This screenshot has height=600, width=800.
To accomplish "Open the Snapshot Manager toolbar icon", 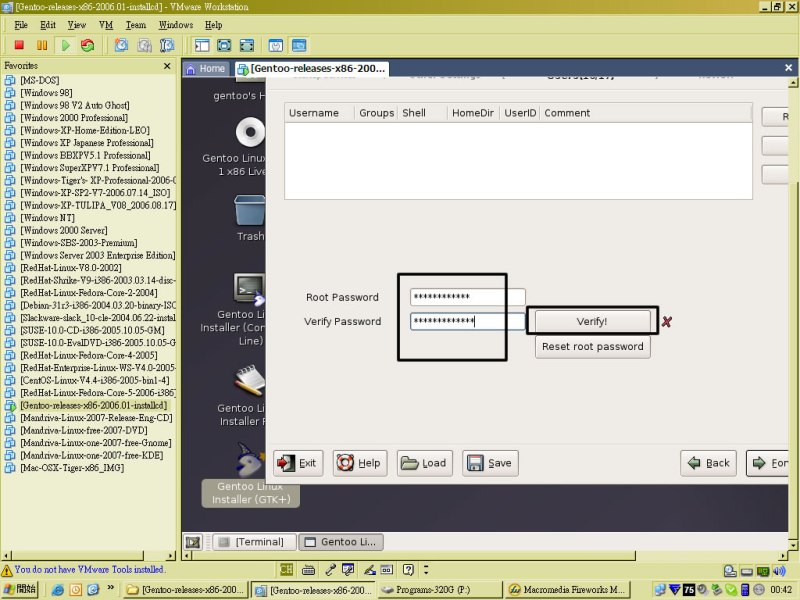I will coord(167,45).
